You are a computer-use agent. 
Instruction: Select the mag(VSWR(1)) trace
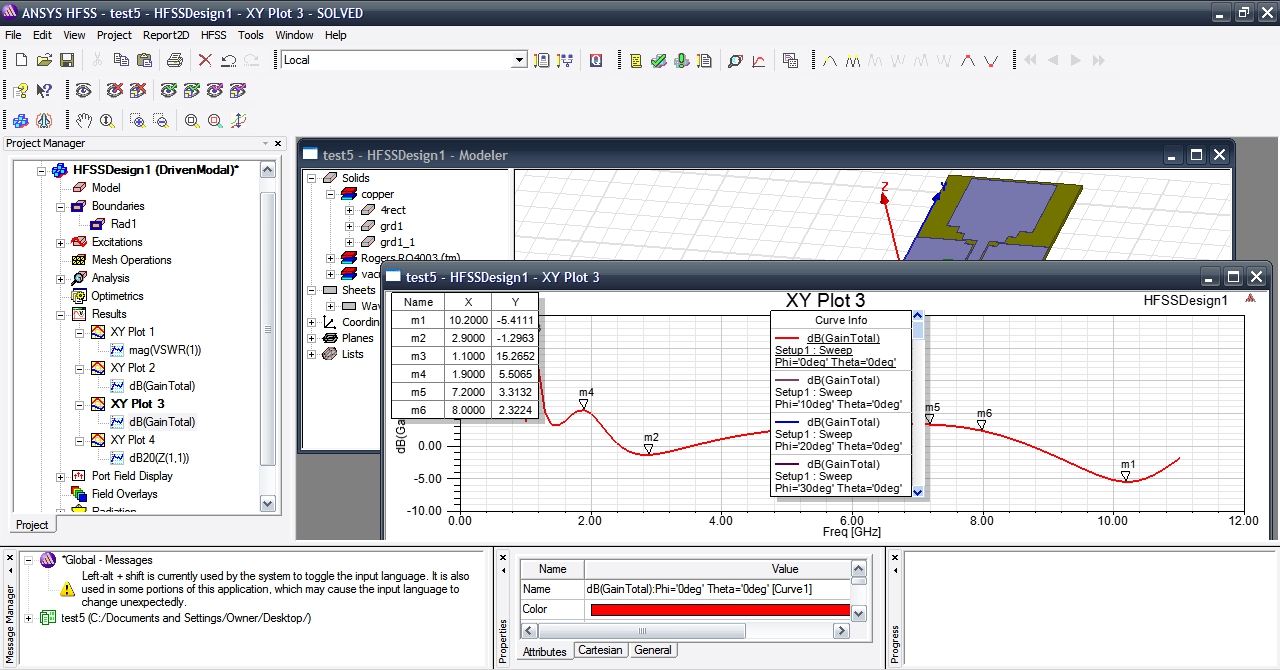165,350
